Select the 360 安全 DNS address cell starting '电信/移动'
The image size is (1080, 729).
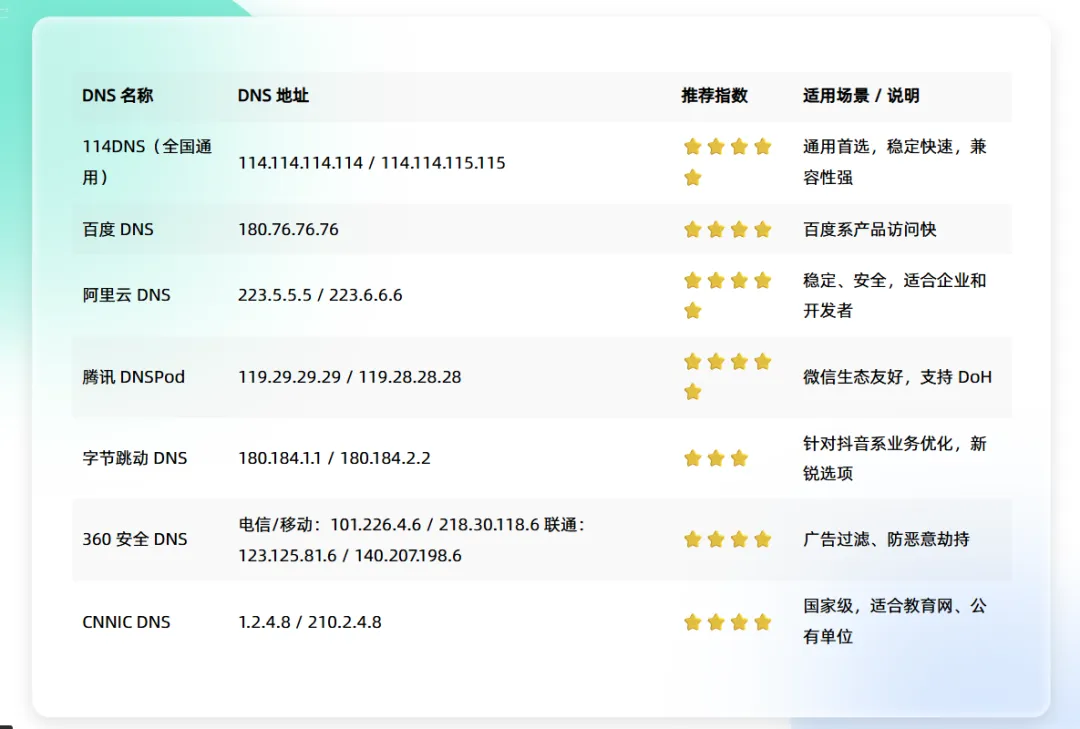(412, 540)
